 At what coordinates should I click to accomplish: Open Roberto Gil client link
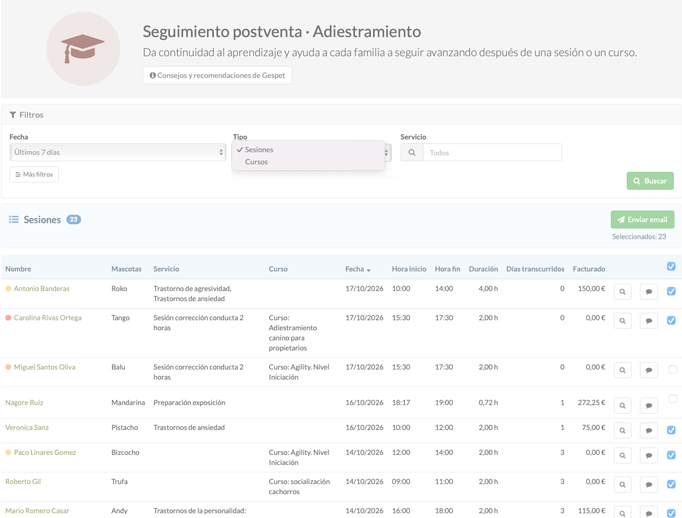point(23,481)
